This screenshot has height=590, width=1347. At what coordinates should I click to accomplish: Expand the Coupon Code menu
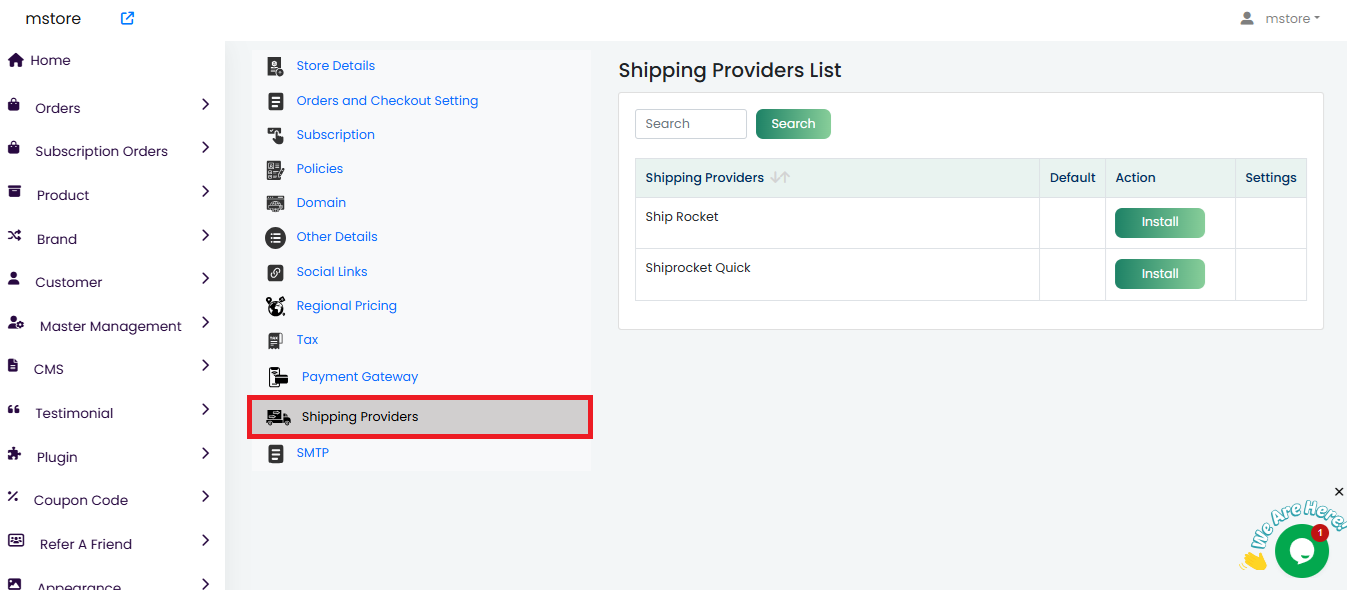point(205,497)
